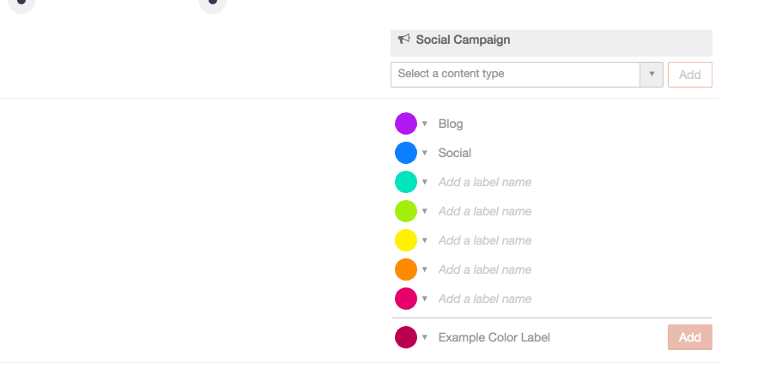Select the lime green color circle
770x381 pixels.
(406, 211)
